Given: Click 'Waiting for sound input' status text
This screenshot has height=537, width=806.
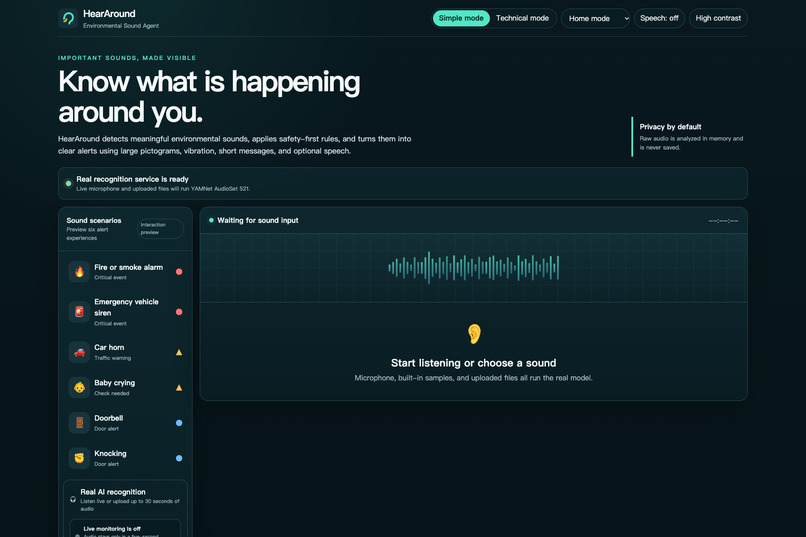Looking at the screenshot, I should pyautogui.click(x=258, y=220).
